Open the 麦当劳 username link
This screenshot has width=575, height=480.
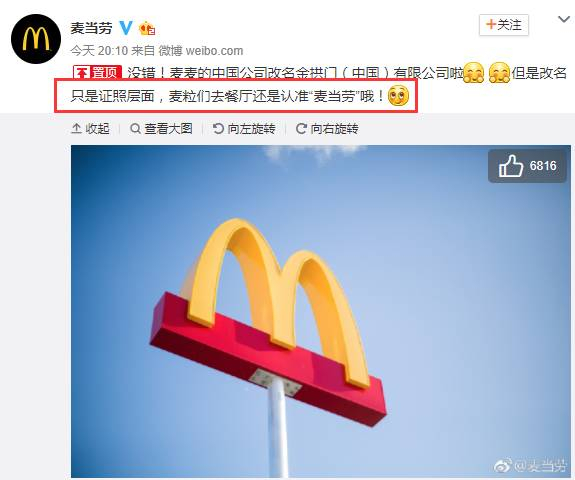click(91, 28)
